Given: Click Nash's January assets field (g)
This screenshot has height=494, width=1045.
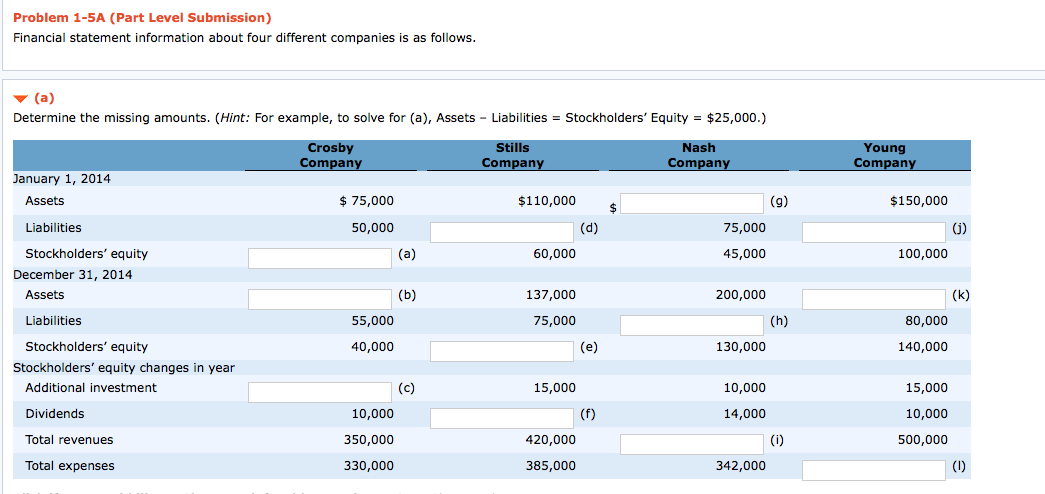Looking at the screenshot, I should 692,204.
